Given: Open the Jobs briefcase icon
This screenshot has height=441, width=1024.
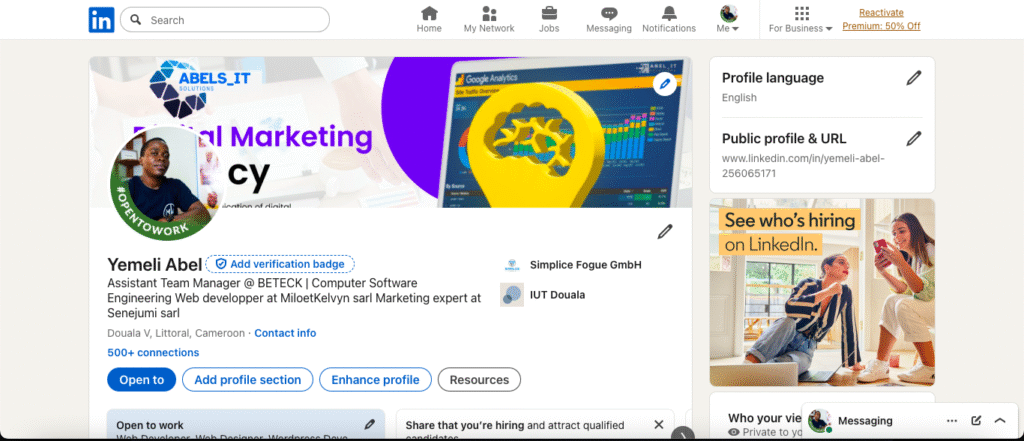Looking at the screenshot, I should 549,19.
